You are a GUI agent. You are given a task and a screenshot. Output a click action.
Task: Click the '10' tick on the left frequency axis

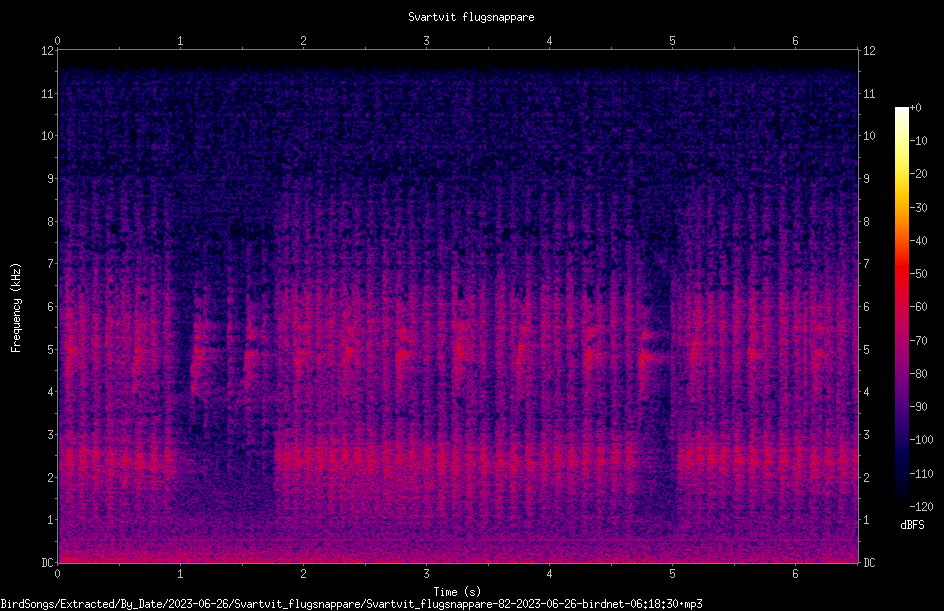pos(47,136)
